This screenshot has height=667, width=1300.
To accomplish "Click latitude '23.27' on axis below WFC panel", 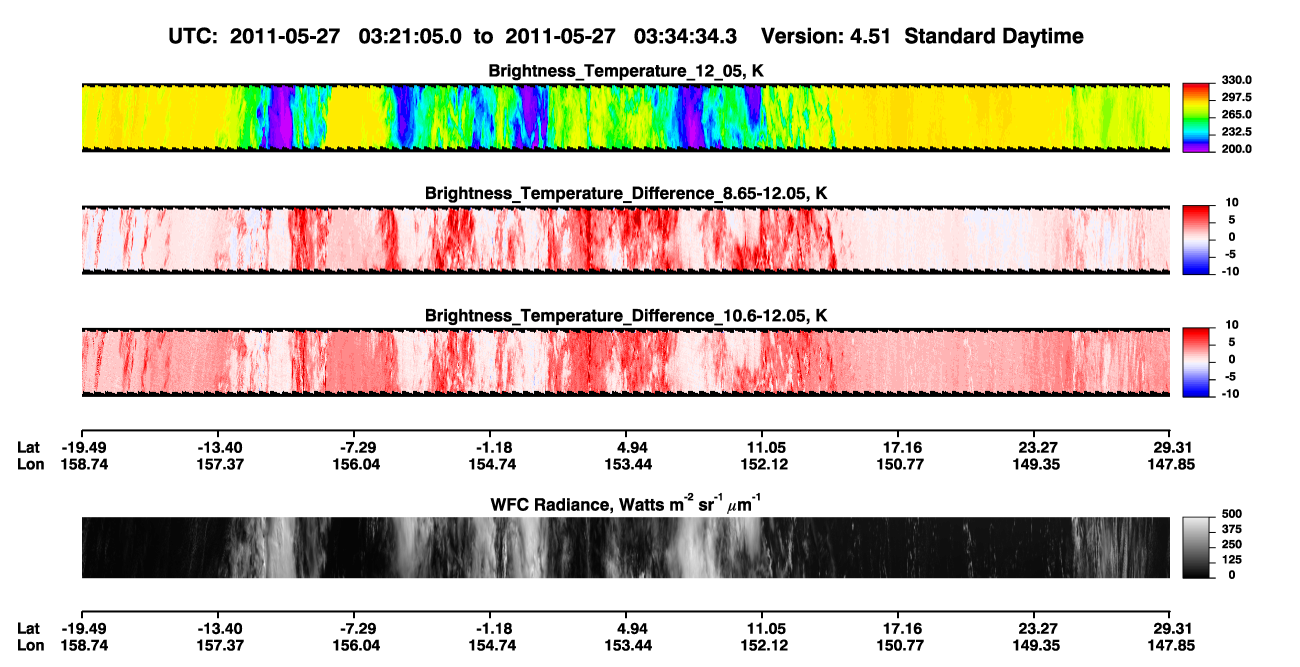I will click(x=1034, y=628).
